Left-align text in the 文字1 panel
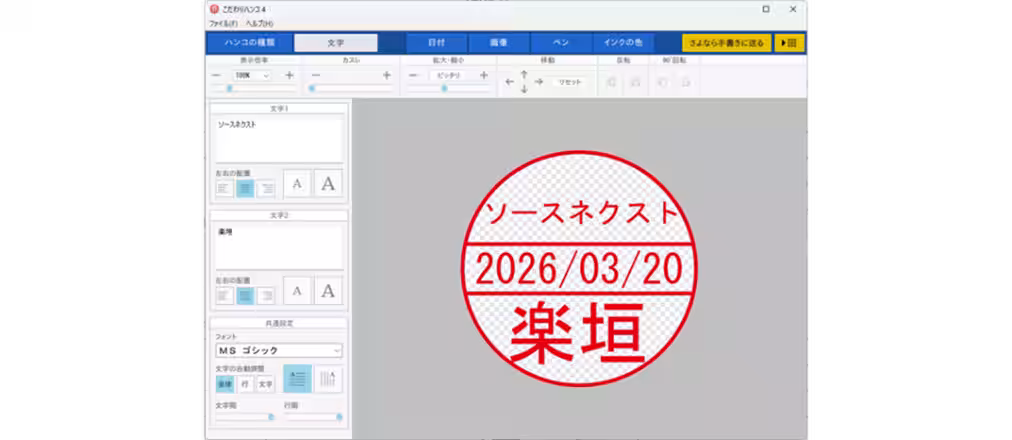 point(225,187)
